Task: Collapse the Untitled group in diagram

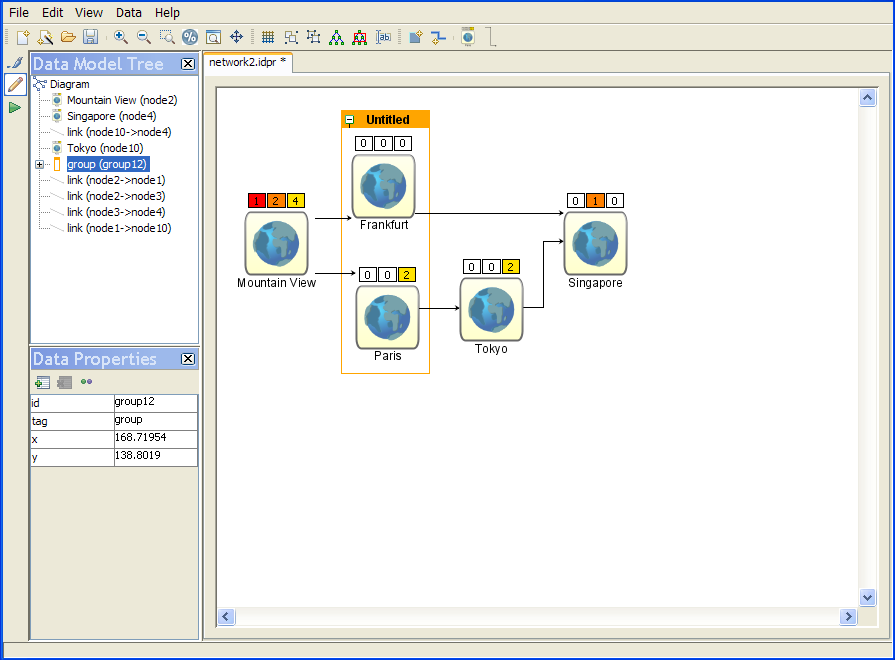Action: [x=350, y=120]
